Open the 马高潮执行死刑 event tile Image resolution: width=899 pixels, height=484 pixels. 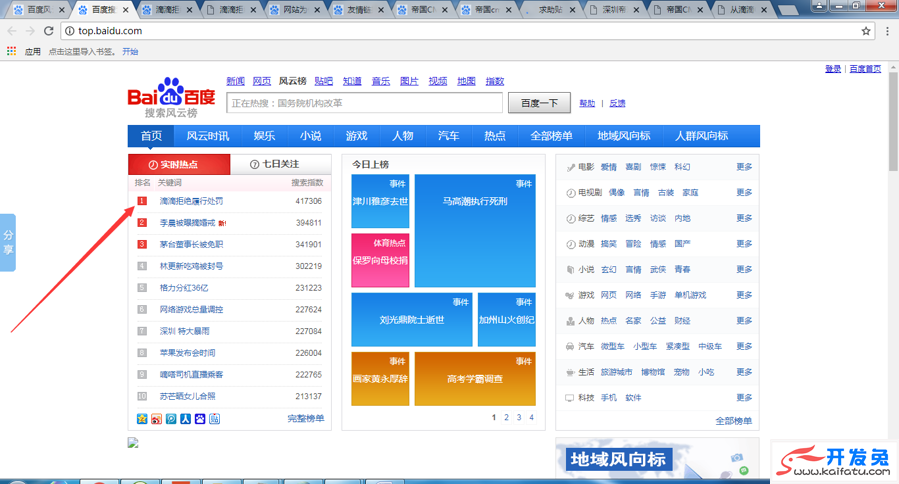pos(475,231)
